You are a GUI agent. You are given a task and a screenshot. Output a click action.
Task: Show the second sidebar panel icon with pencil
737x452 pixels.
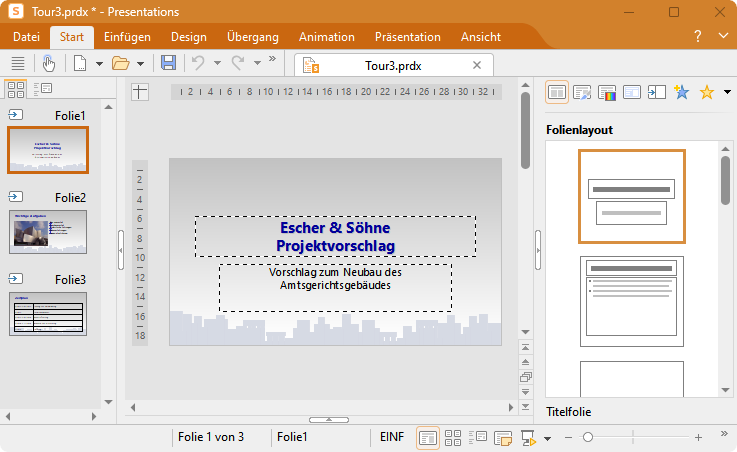click(582, 92)
